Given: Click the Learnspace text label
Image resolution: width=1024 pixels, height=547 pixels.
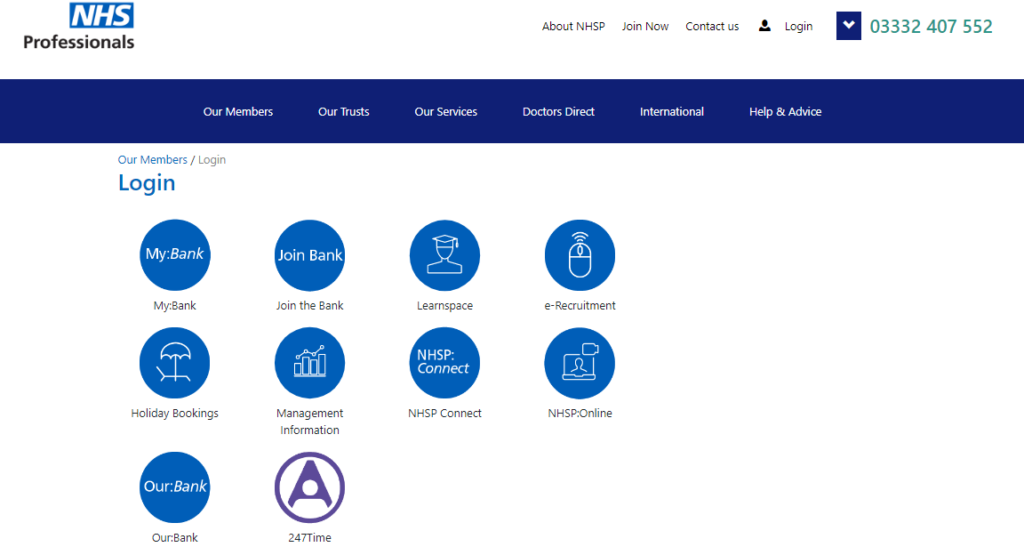Looking at the screenshot, I should coord(445,305).
